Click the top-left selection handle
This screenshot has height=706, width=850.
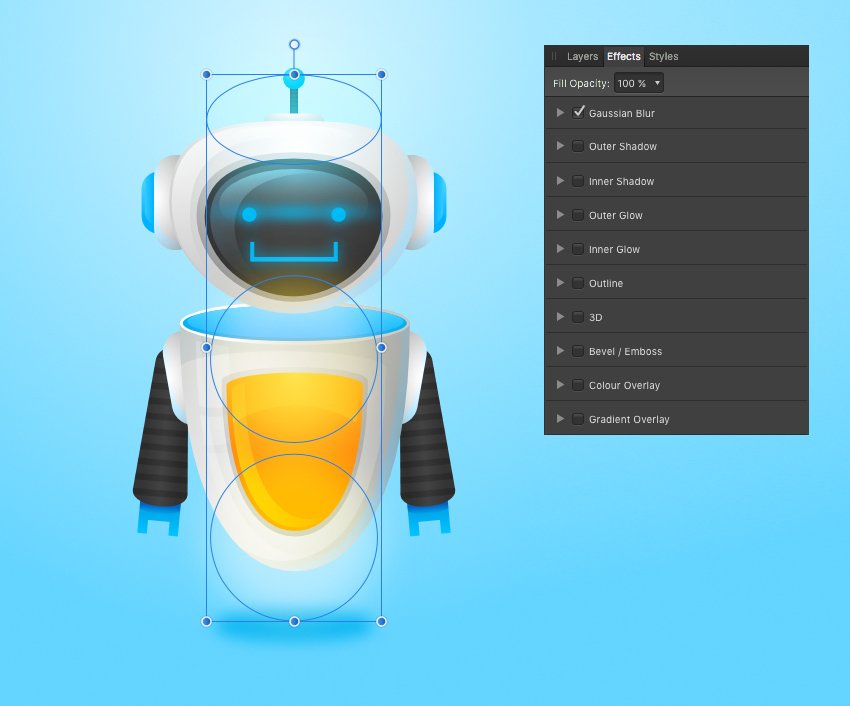point(206,74)
